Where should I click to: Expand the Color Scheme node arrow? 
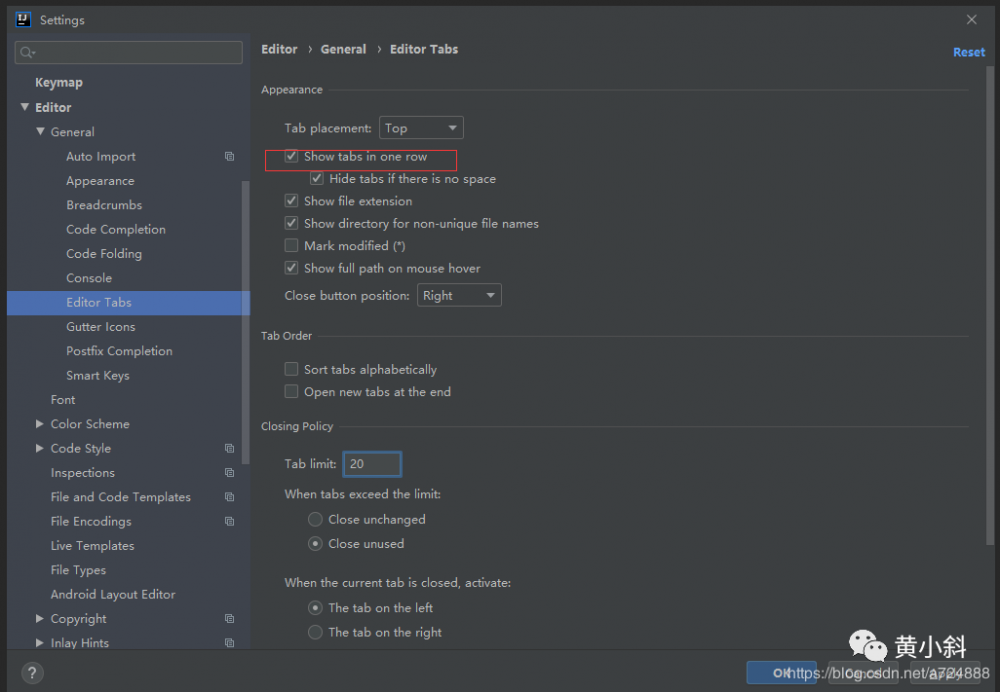pyautogui.click(x=40, y=423)
